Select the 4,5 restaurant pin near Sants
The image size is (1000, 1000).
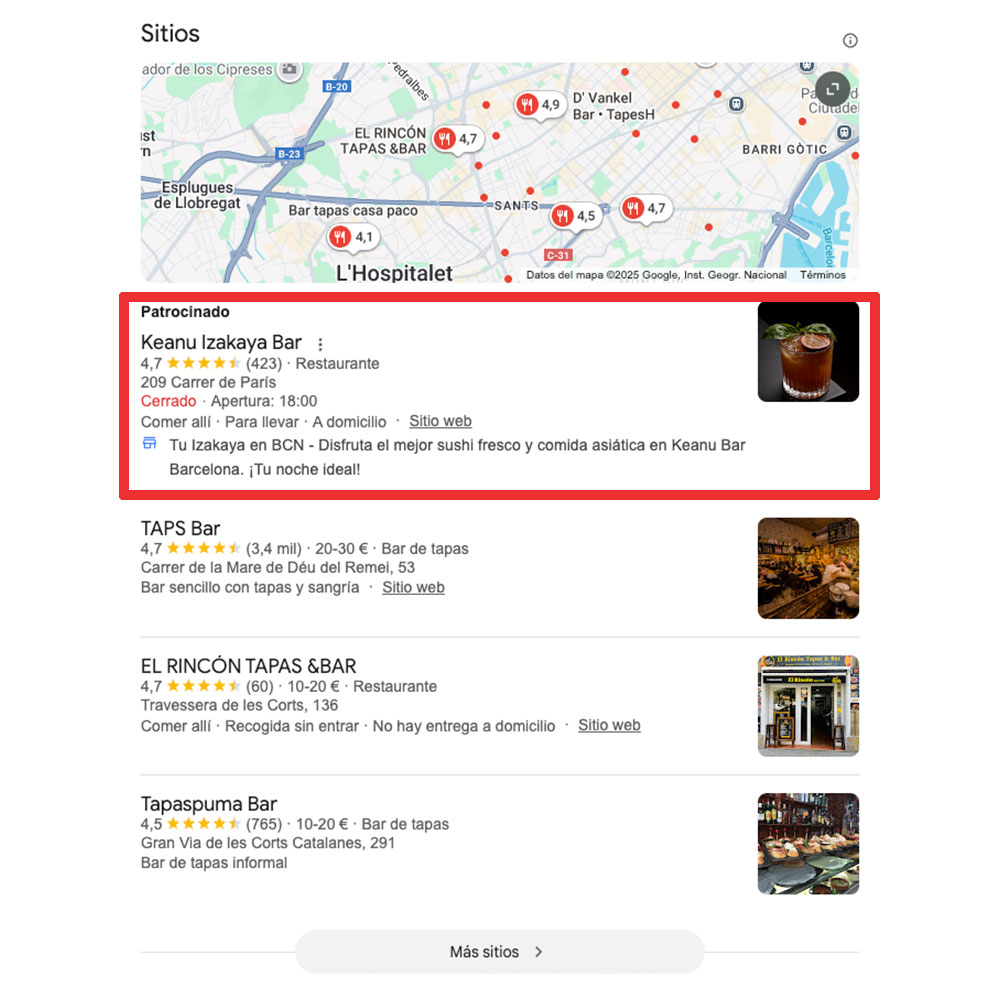(x=575, y=216)
